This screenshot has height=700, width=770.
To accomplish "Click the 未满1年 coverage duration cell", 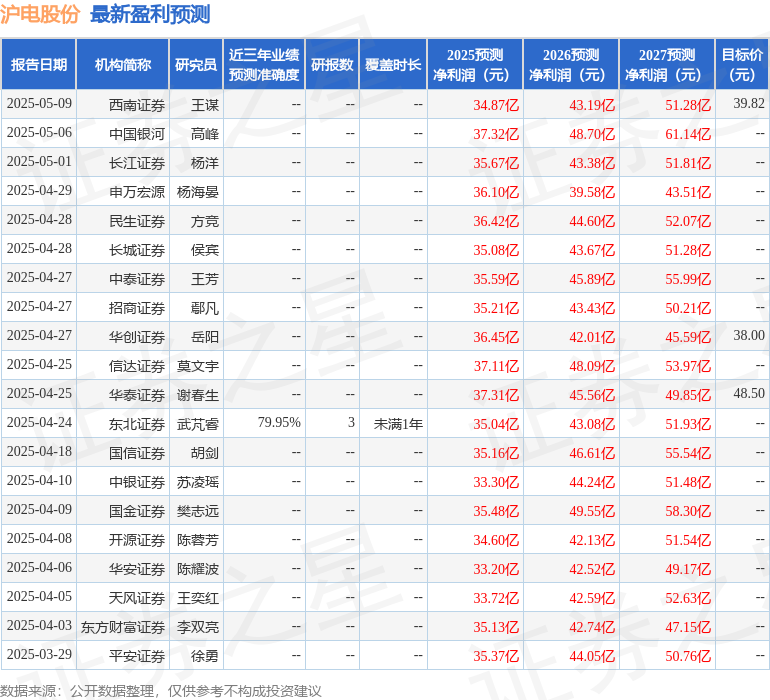I will click(398, 423).
